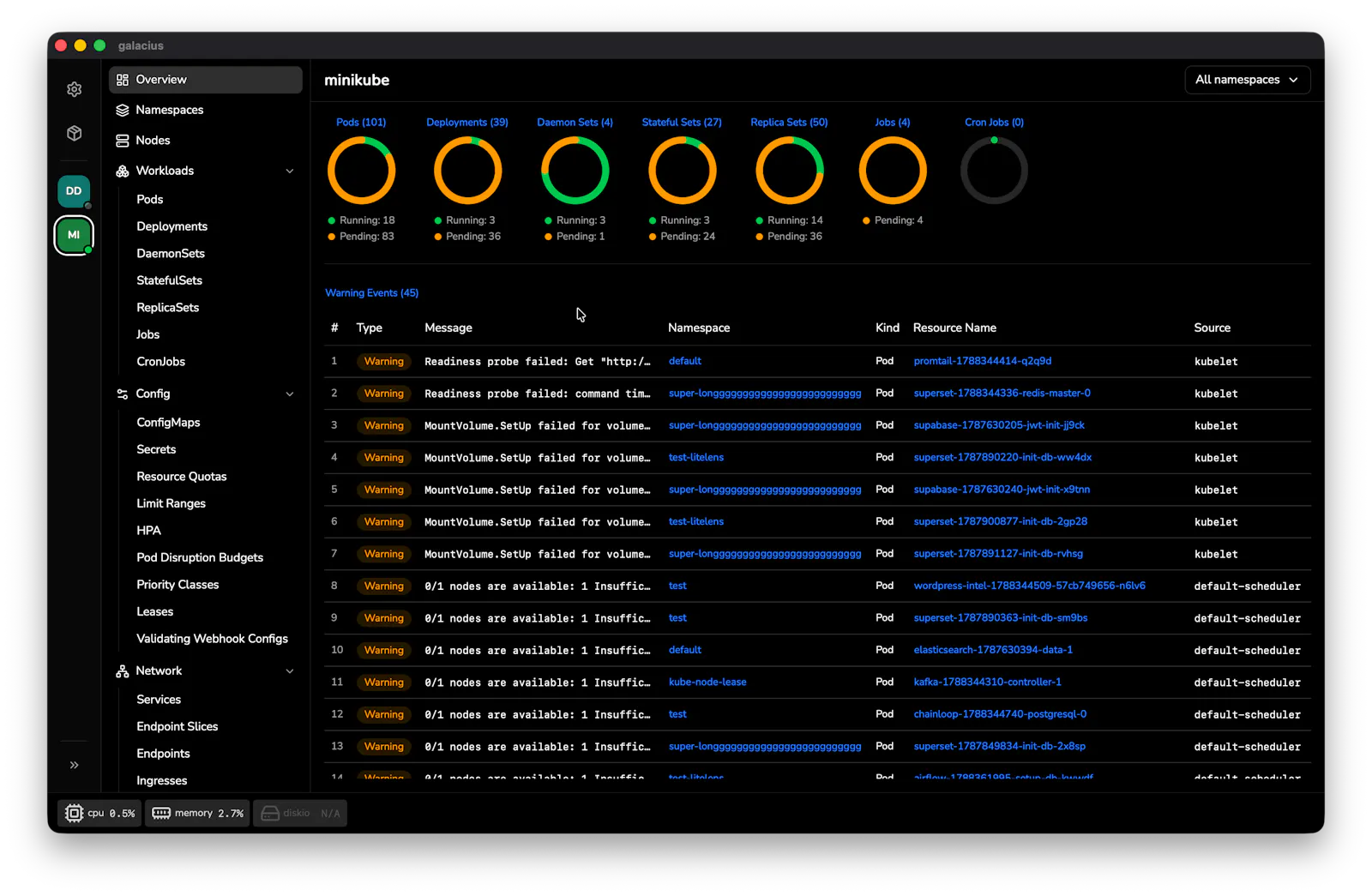1372x896 pixels.
Task: Collapse the Workloads section chevron
Action: point(290,171)
